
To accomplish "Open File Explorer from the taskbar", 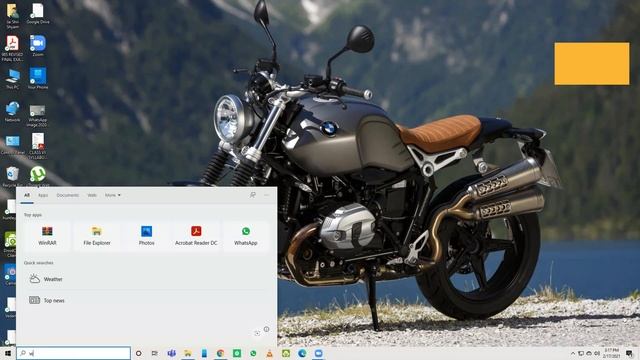I will (x=188, y=353).
